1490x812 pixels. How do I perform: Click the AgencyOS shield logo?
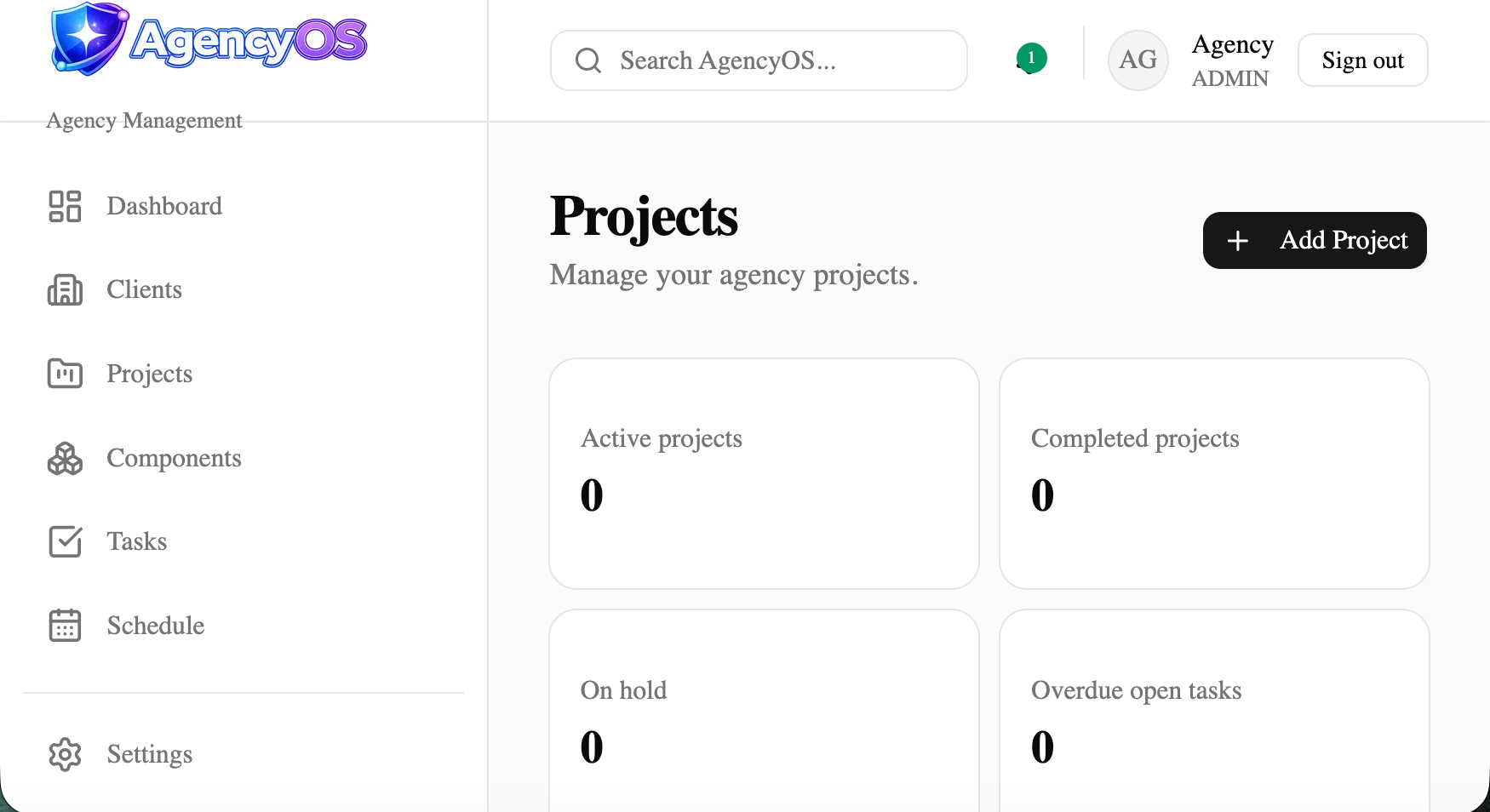tap(89, 38)
